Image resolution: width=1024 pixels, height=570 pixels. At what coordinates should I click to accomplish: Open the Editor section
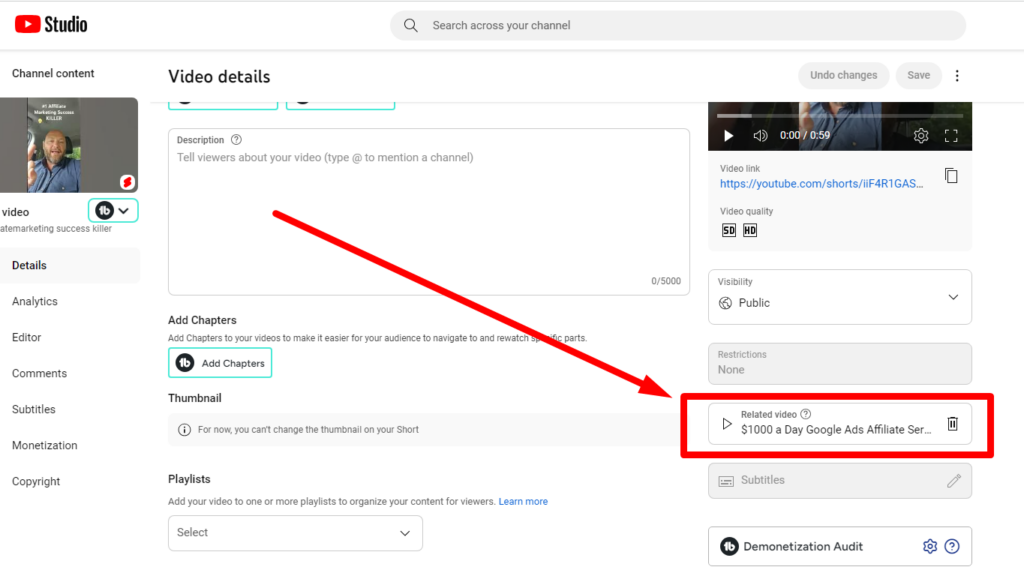point(26,337)
